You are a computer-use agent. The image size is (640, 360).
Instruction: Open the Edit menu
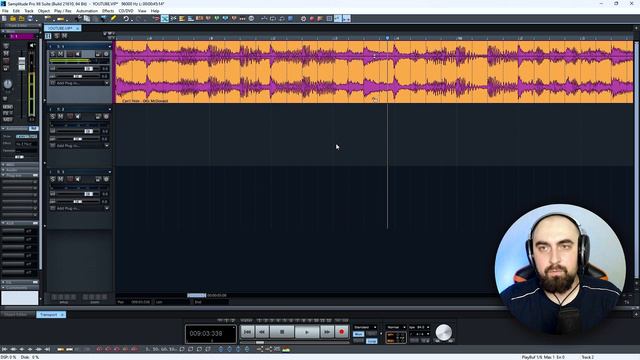[16, 11]
